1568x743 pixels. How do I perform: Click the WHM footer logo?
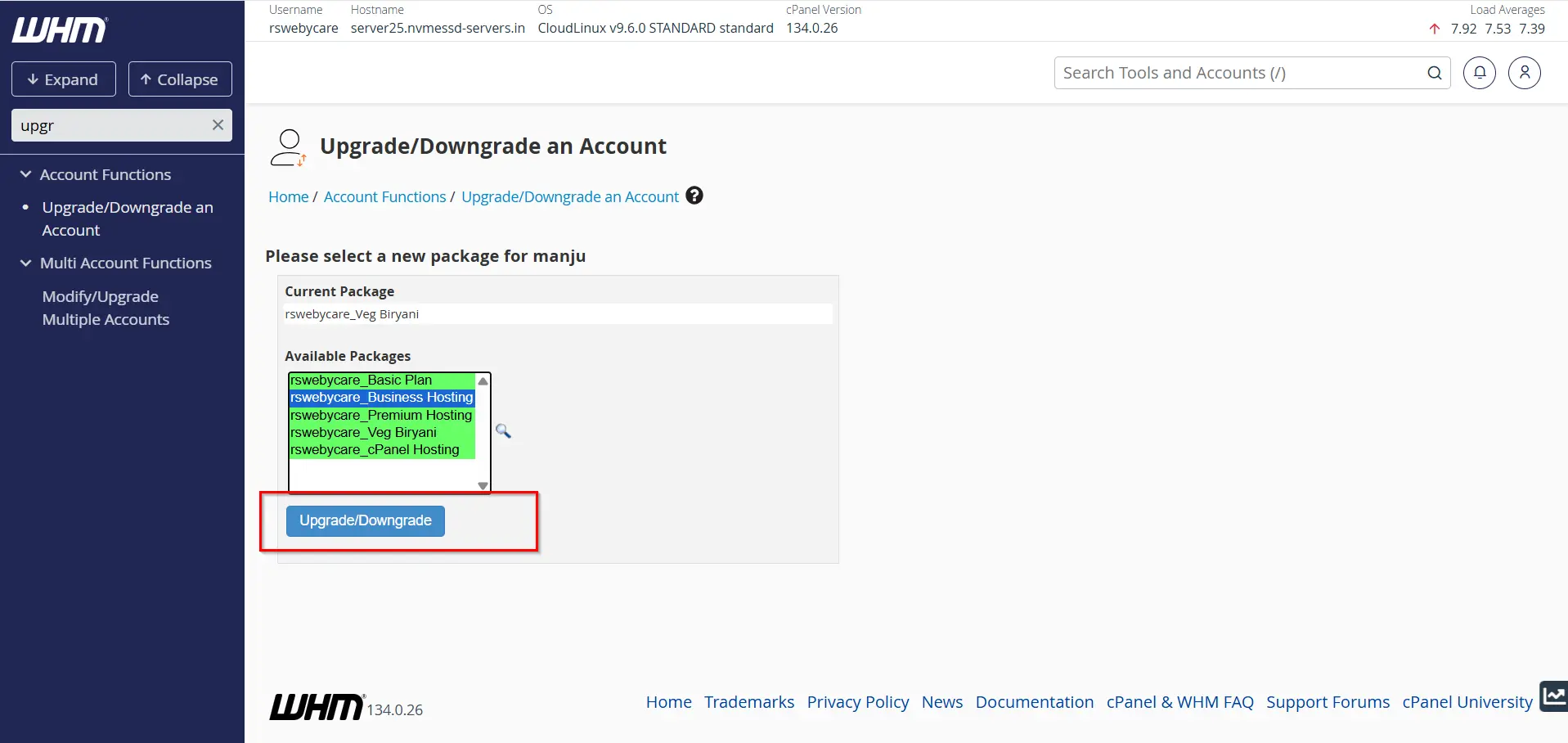[317, 707]
